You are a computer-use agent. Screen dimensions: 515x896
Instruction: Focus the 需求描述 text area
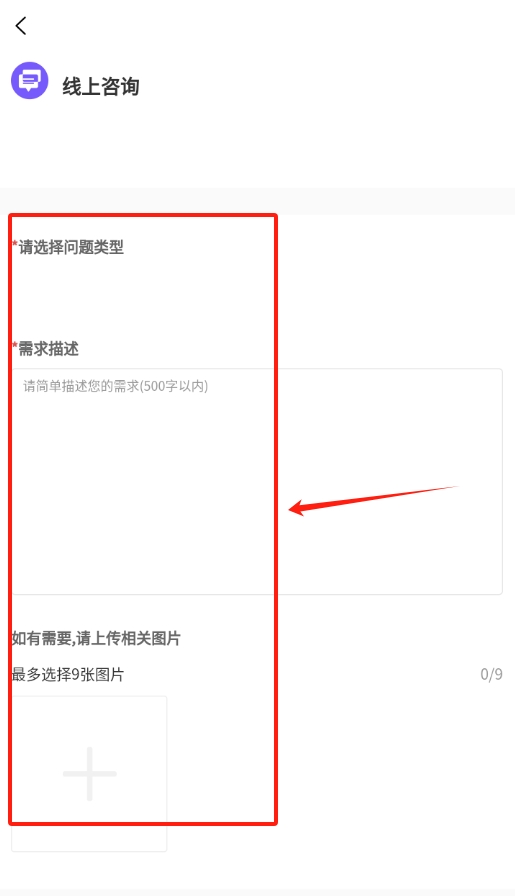pyautogui.click(x=257, y=482)
